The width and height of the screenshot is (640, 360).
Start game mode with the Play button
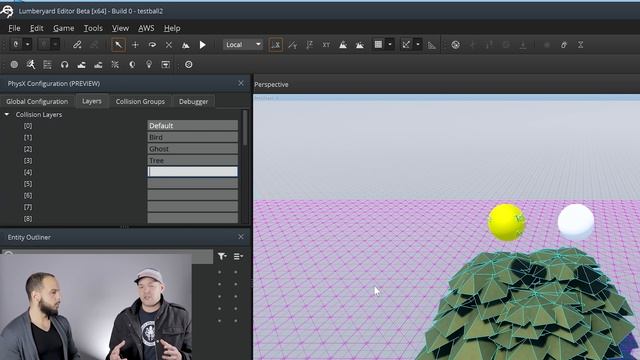pos(202,45)
